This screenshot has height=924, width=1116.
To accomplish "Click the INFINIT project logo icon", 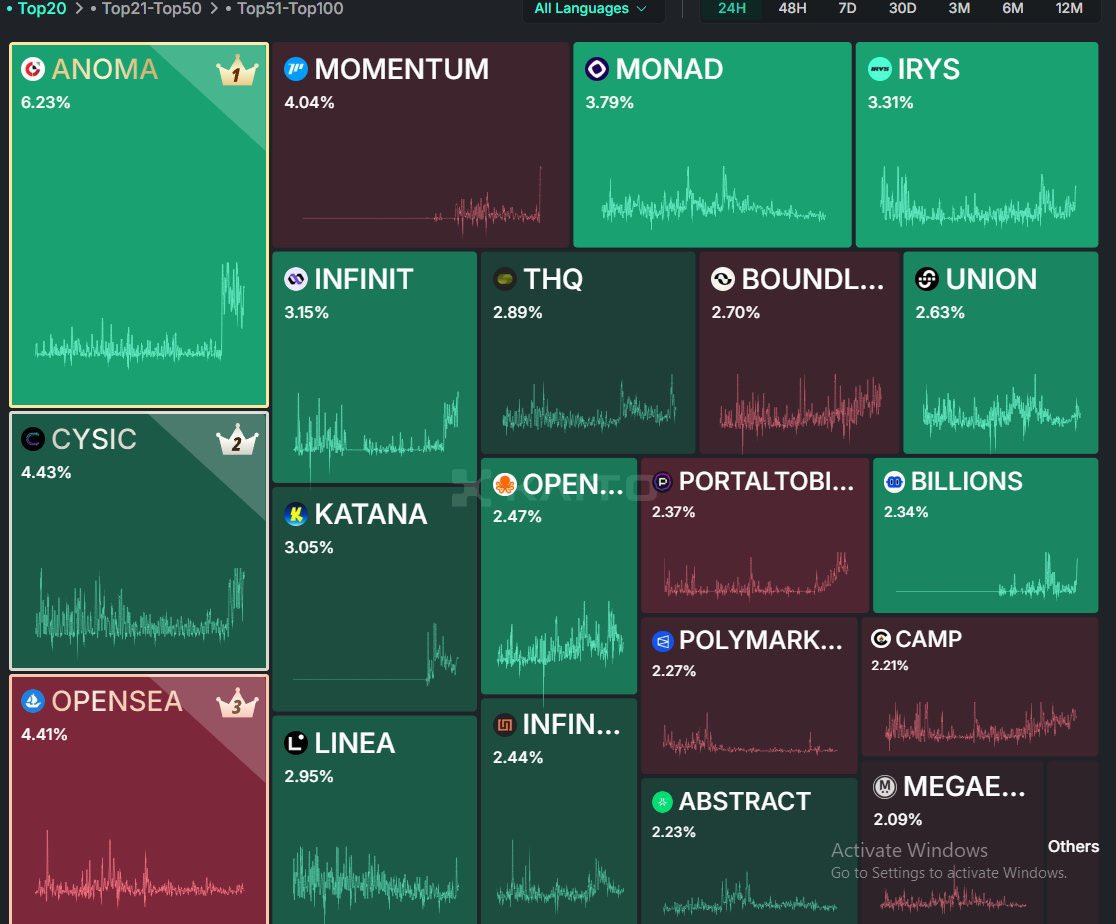I will pyautogui.click(x=295, y=279).
